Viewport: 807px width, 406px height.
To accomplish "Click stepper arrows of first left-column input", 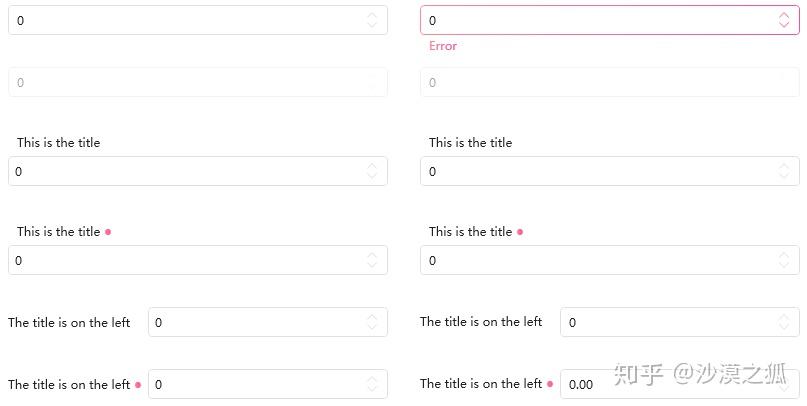I will pos(372,20).
